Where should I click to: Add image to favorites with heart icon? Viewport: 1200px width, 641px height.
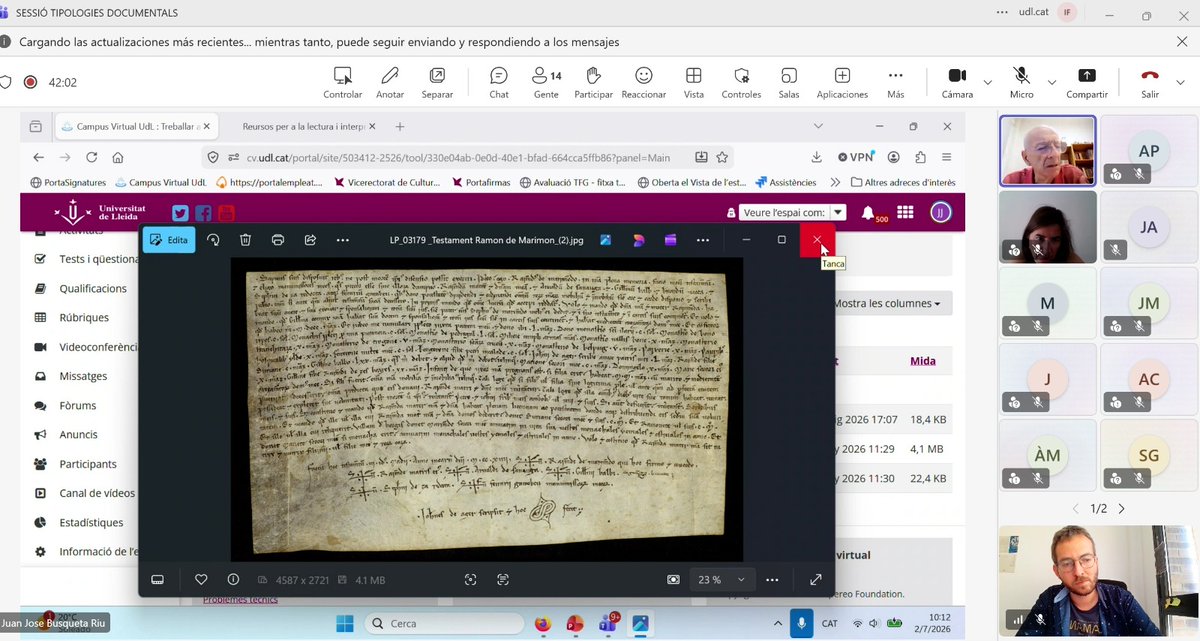point(201,579)
